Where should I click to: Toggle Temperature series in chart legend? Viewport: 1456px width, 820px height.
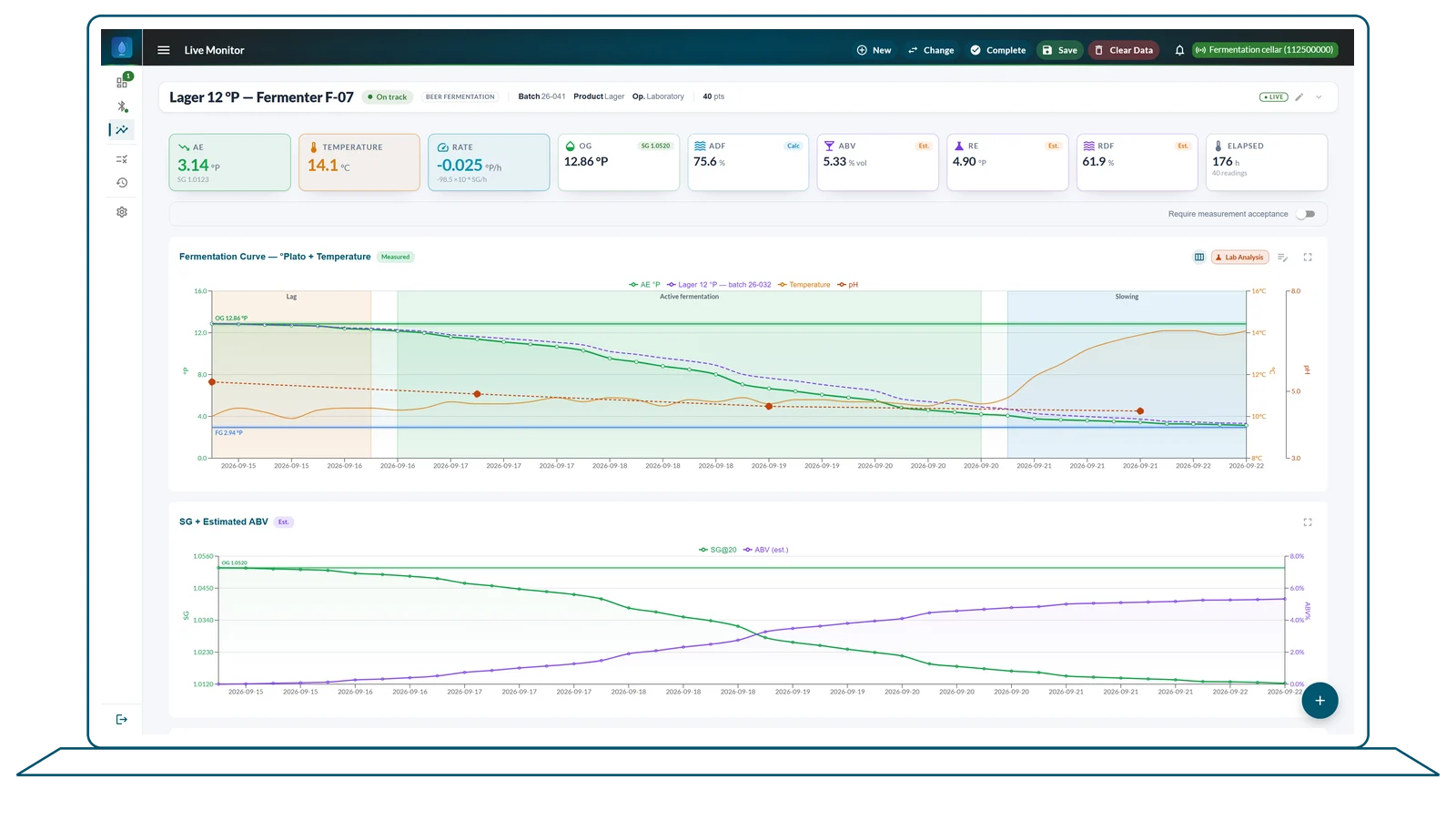804,285
